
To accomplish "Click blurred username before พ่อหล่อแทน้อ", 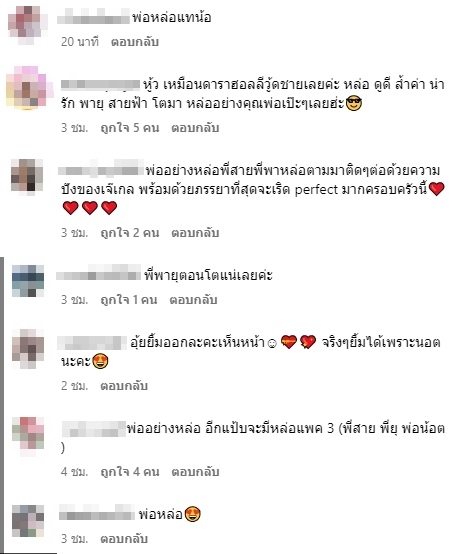I will tap(94, 17).
